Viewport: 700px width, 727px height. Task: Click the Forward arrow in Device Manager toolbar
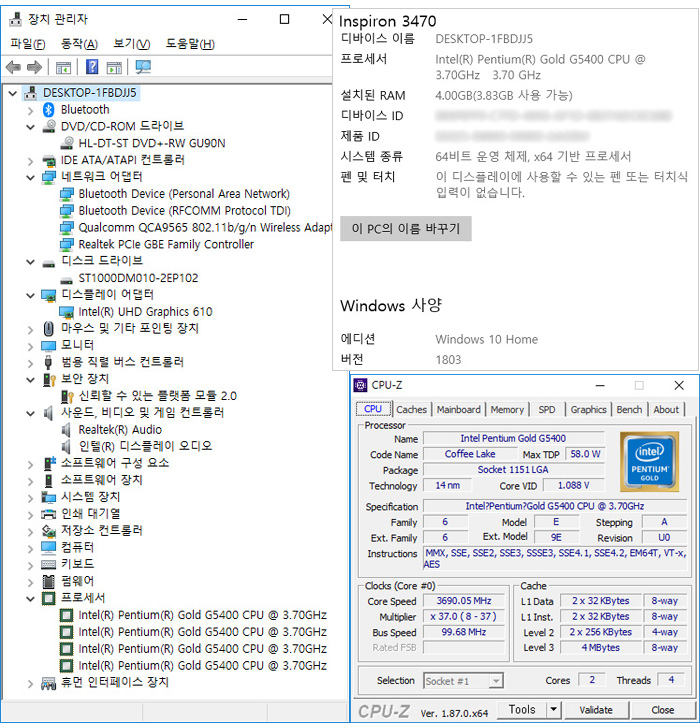34,68
